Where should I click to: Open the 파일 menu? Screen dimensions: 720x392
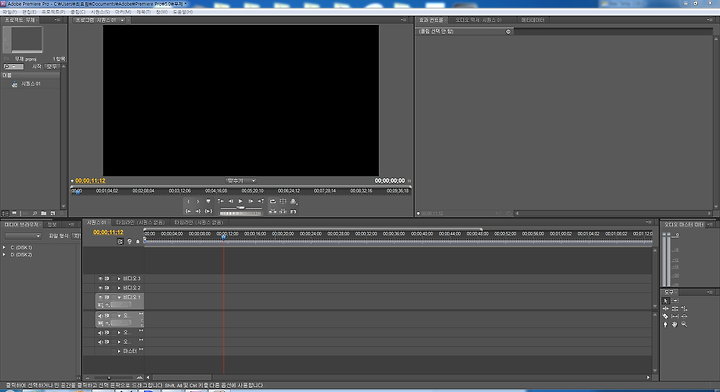9,12
